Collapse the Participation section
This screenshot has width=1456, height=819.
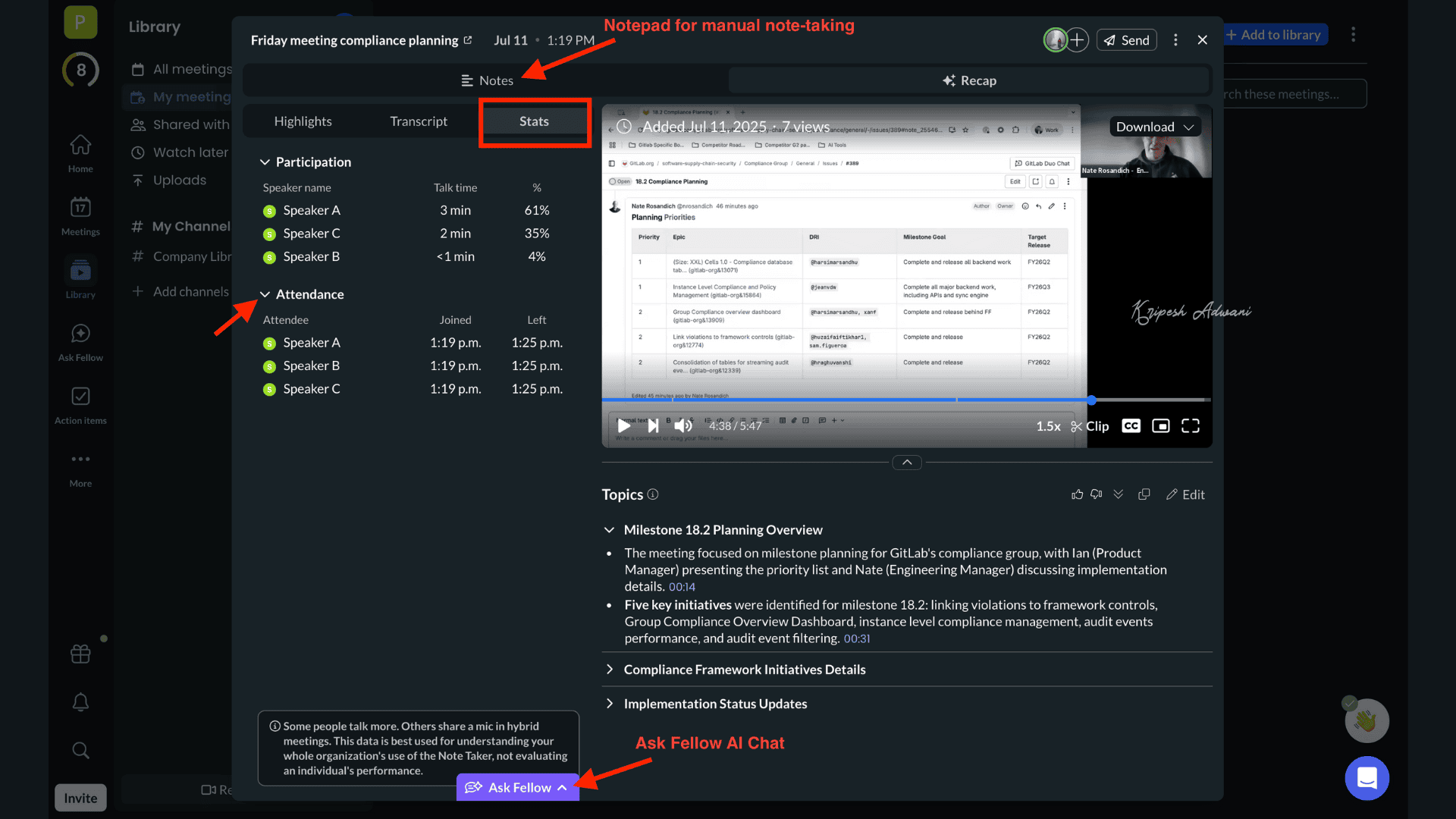pos(265,162)
